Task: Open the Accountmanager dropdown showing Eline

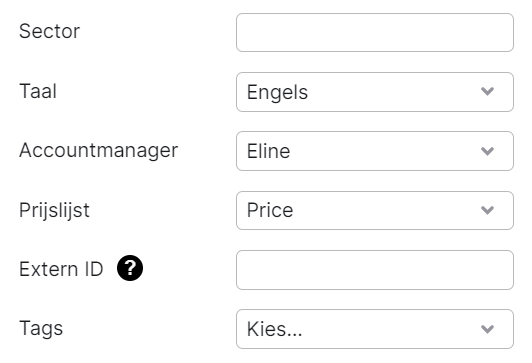Action: 375,151
